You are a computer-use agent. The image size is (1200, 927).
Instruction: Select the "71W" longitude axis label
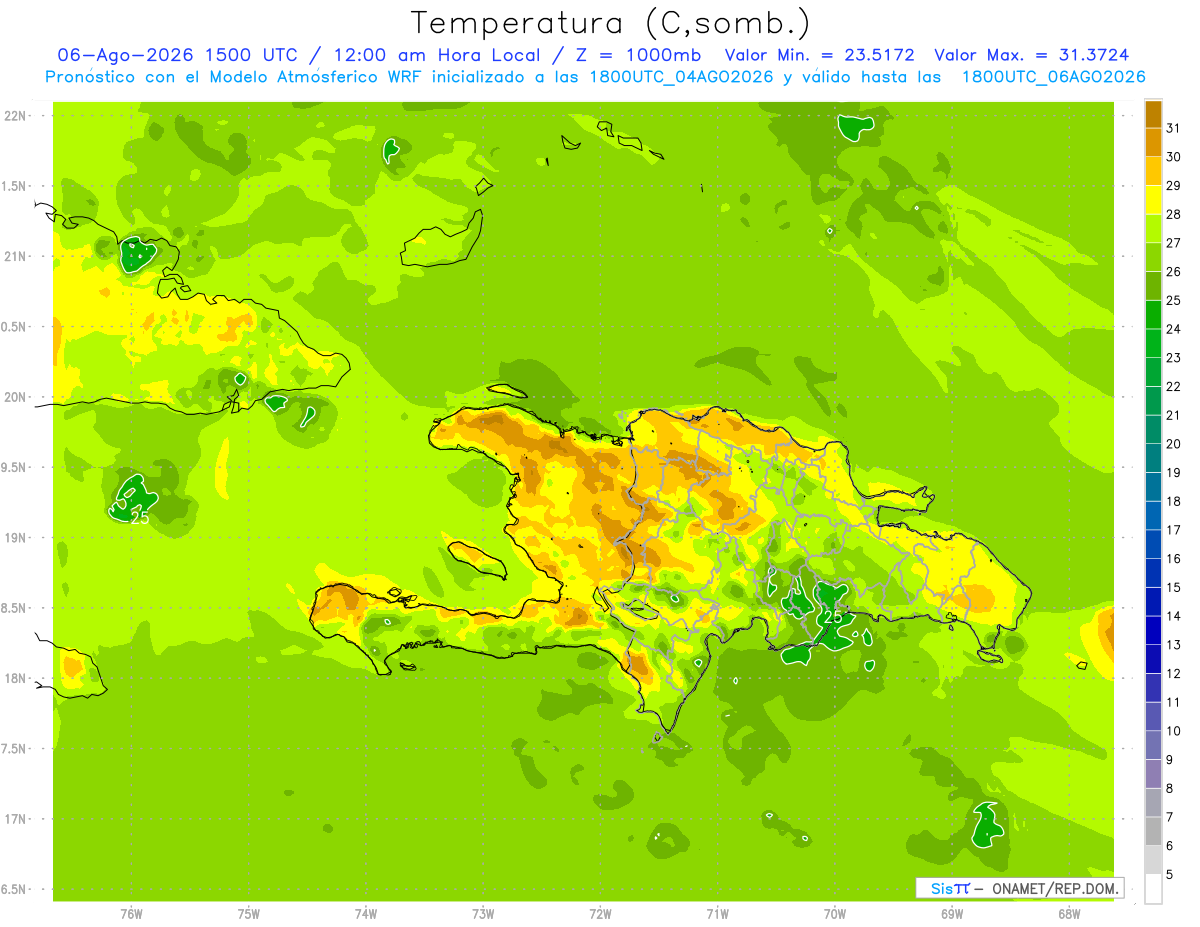(717, 914)
